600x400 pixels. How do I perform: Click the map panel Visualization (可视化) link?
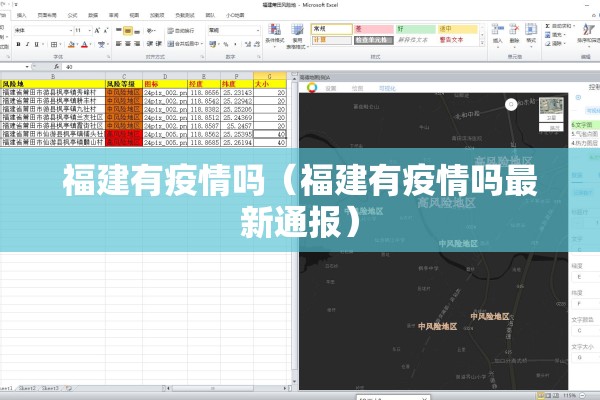tap(387, 88)
